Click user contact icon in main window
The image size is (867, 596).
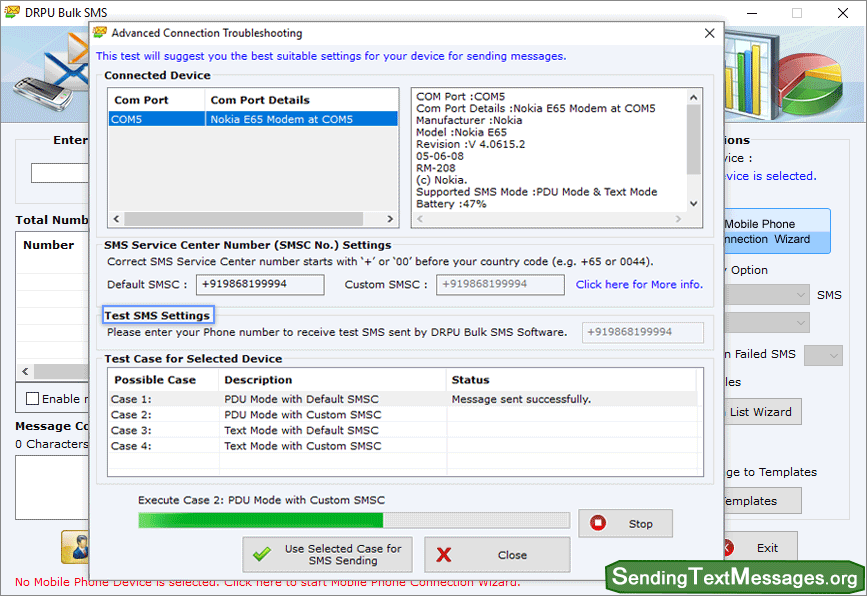click(75, 547)
